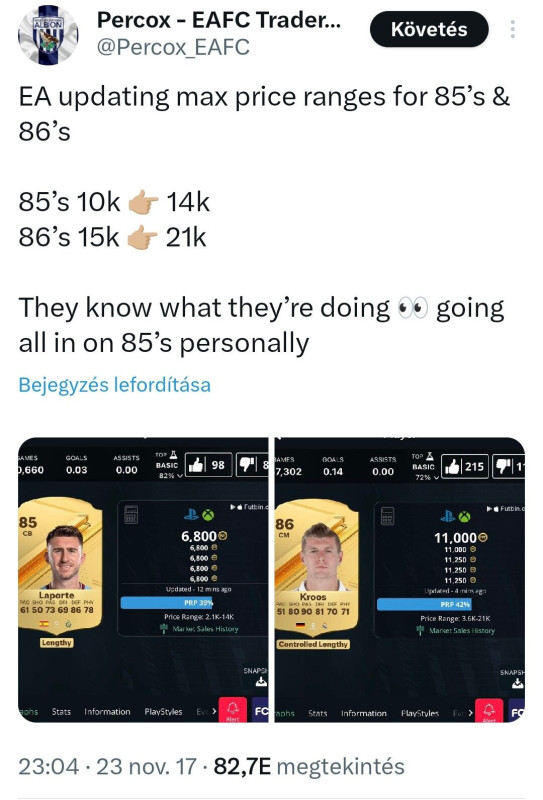Switch to PlayStyles tab under Kroos
543x800 pixels.
[420, 713]
